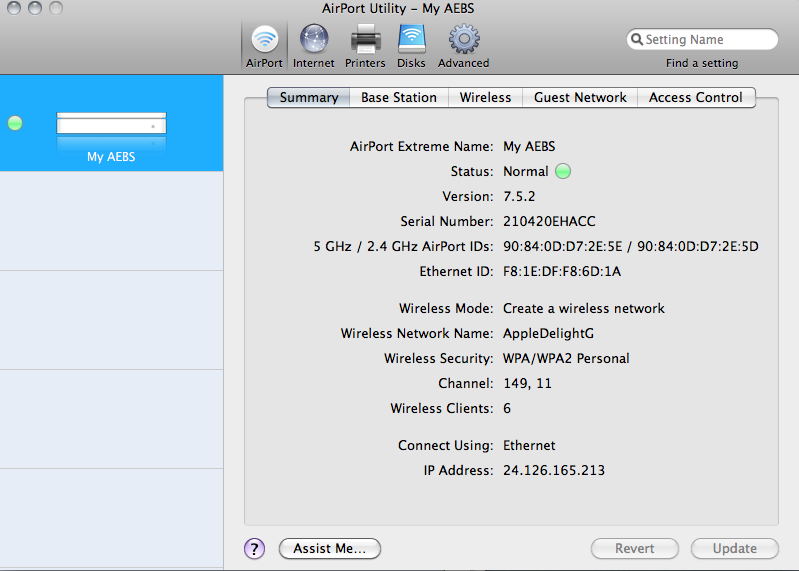
Task: Switch to the Access Control tab
Action: tap(696, 97)
